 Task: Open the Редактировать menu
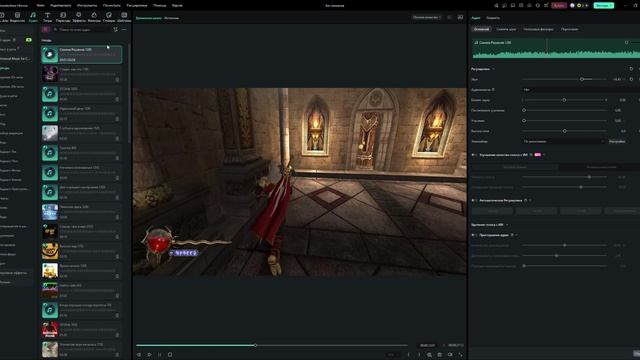60,5
